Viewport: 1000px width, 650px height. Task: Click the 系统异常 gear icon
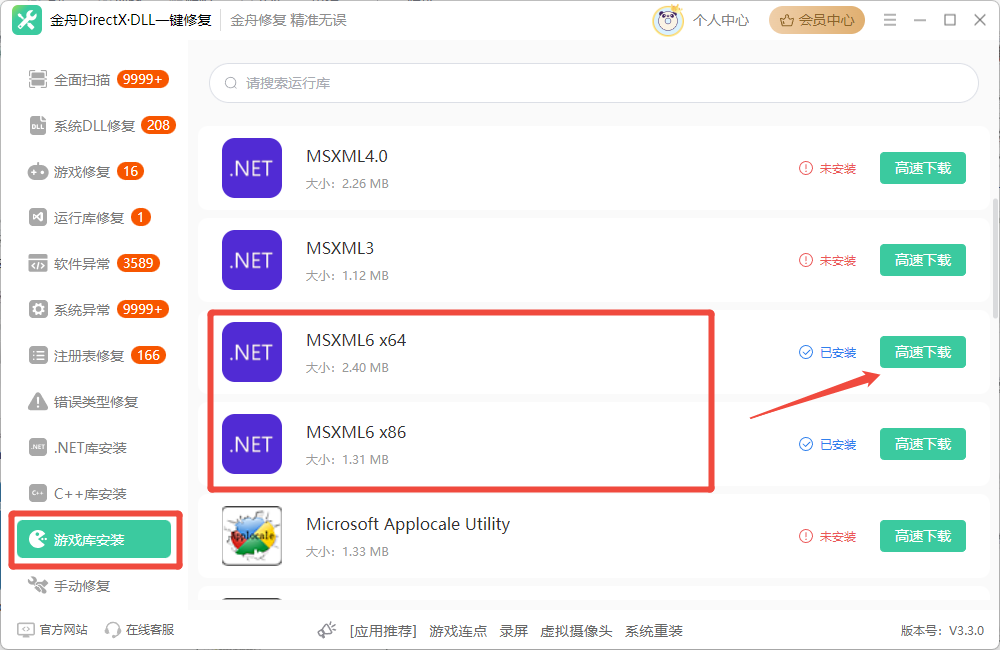[x=38, y=309]
